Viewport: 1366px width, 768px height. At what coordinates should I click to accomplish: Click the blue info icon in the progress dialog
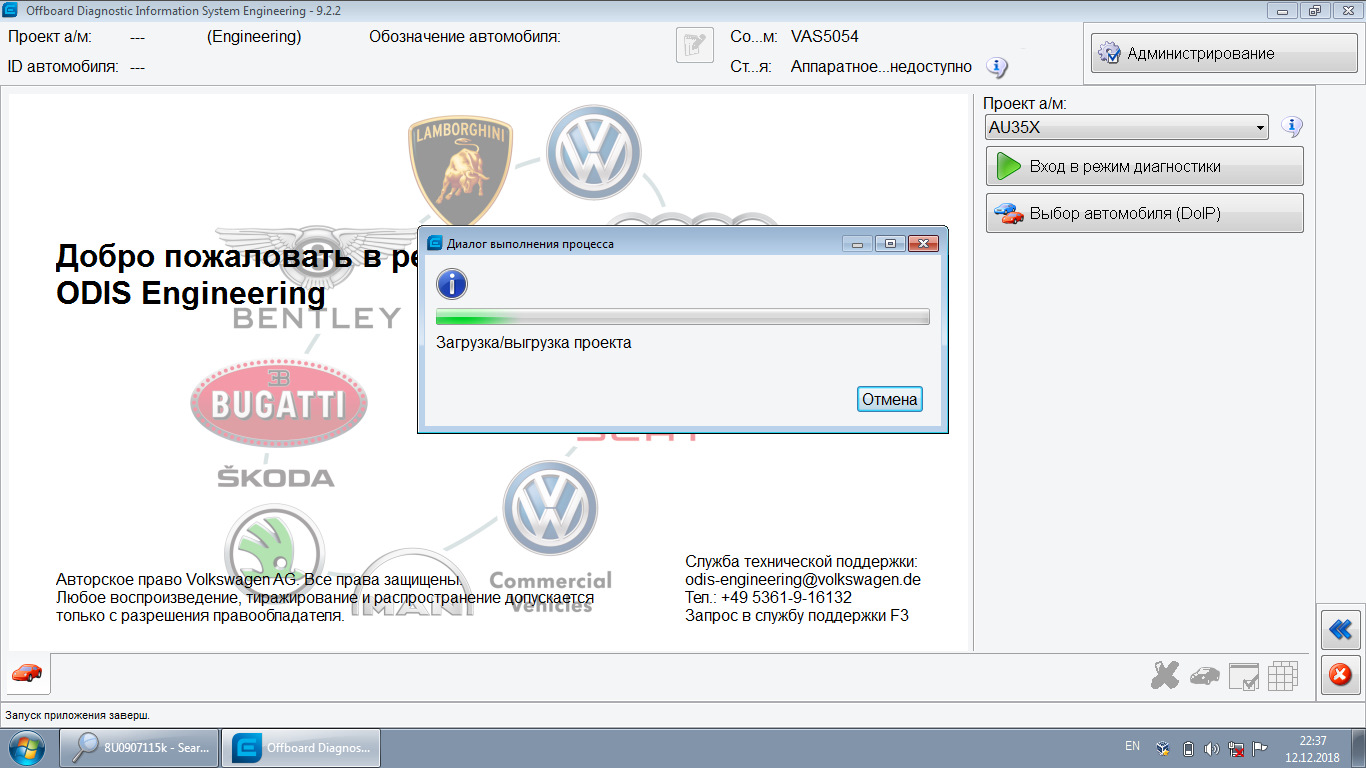tap(452, 284)
